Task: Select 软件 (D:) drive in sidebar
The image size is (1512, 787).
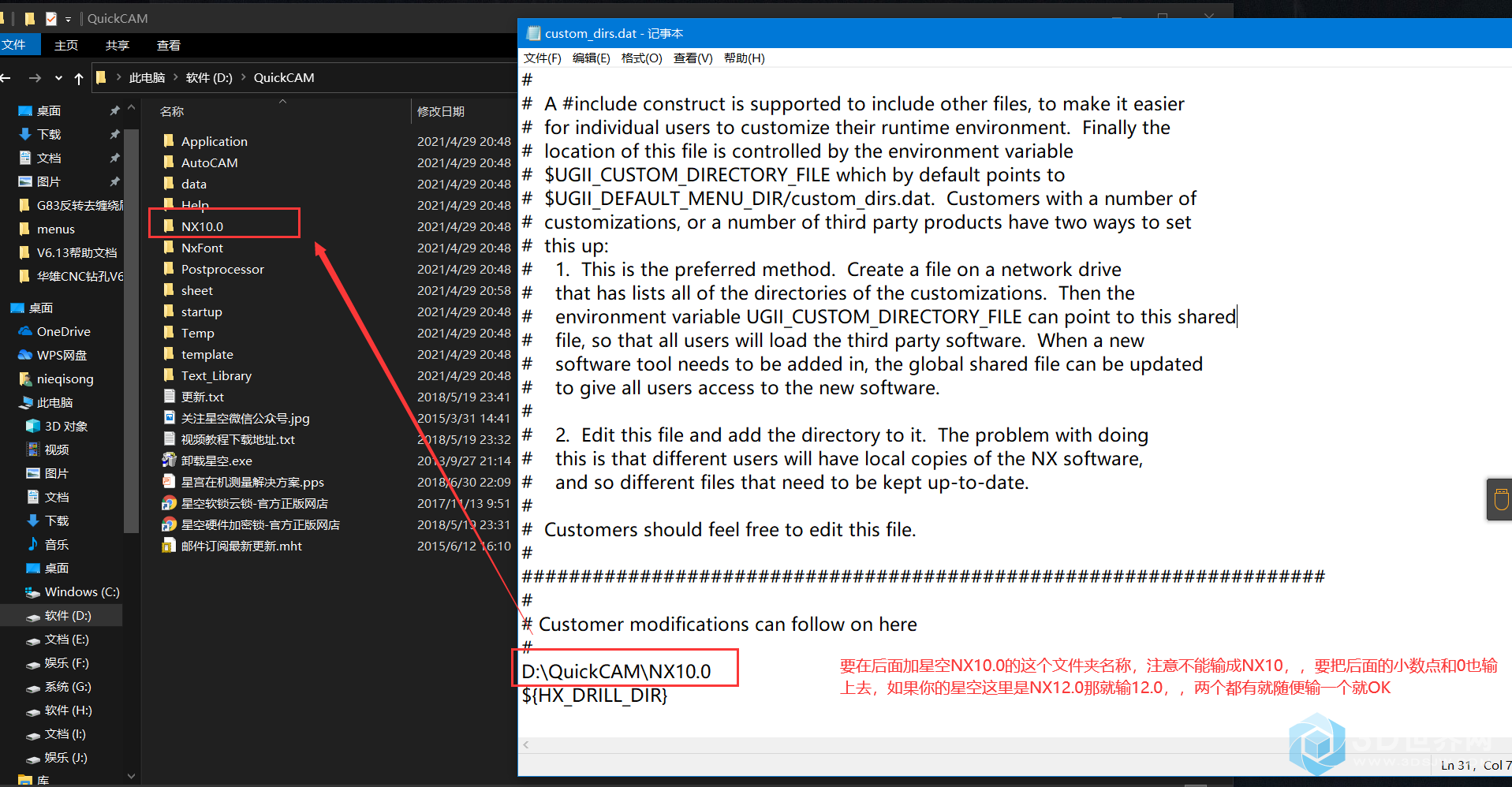Action: click(68, 615)
